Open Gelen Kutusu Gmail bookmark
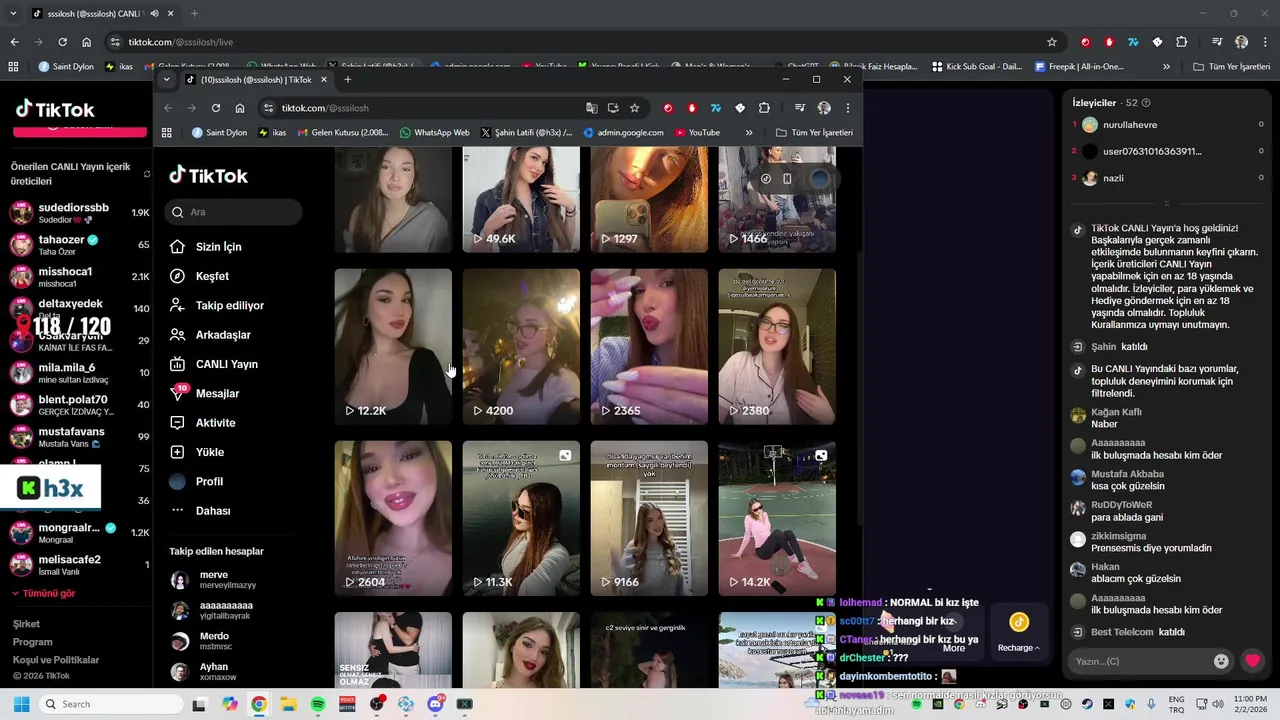Image resolution: width=1280 pixels, height=720 pixels. click(341, 132)
